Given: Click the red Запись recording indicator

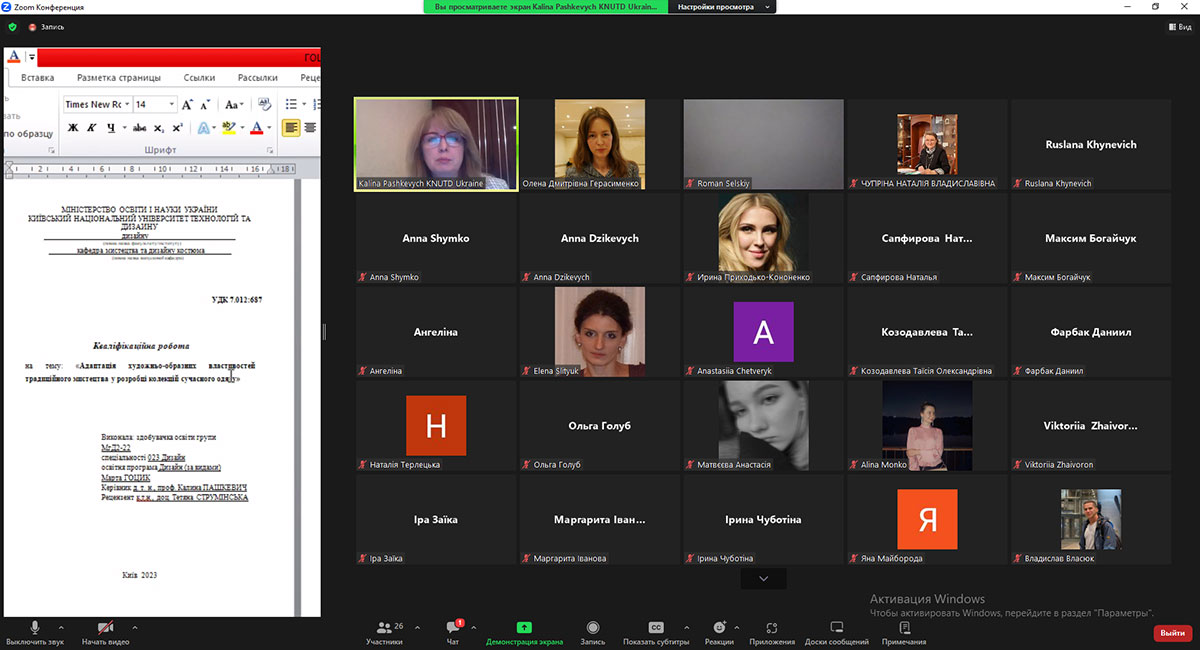Looking at the screenshot, I should [47, 27].
